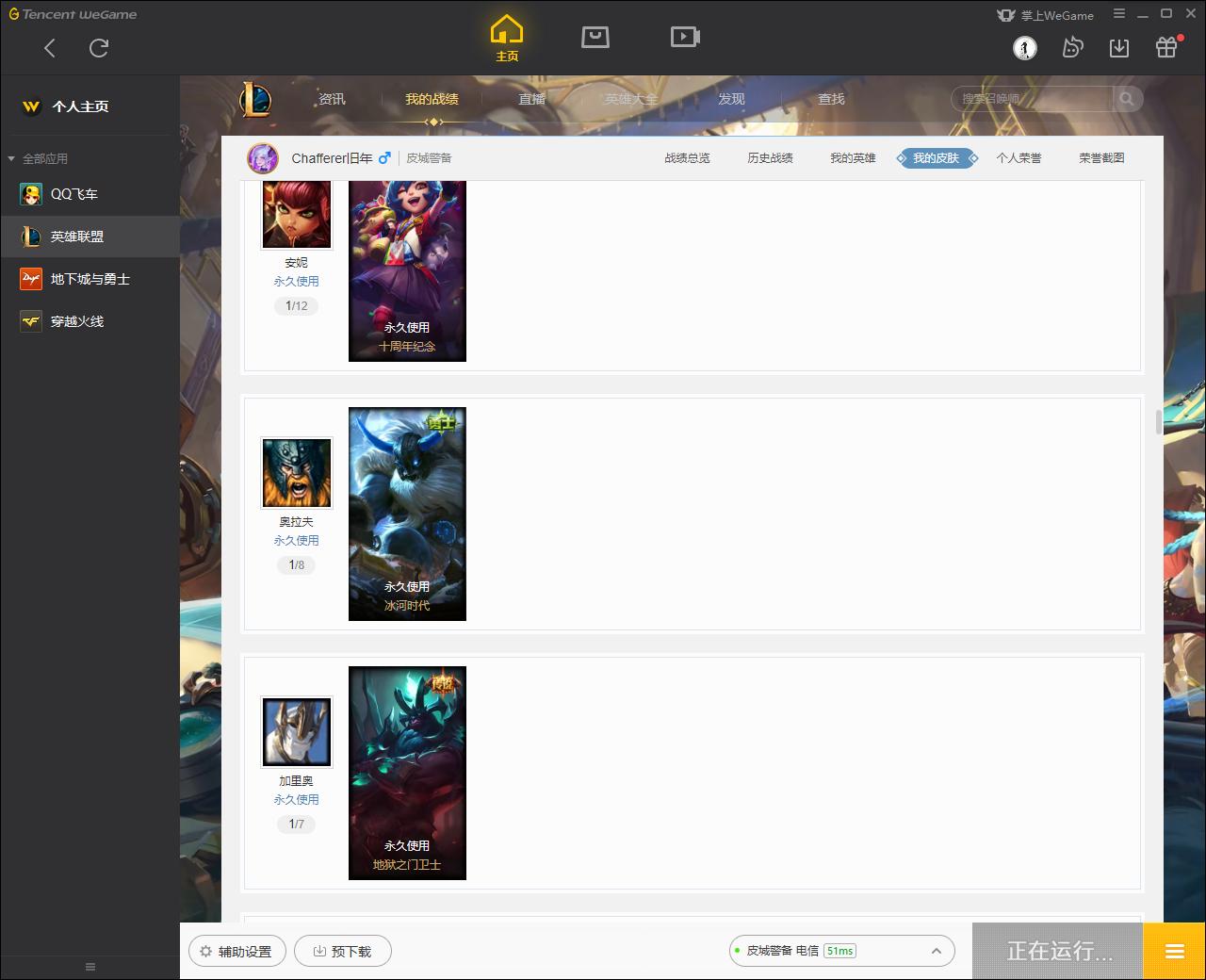Click the user avatar icon top right

[1025, 48]
